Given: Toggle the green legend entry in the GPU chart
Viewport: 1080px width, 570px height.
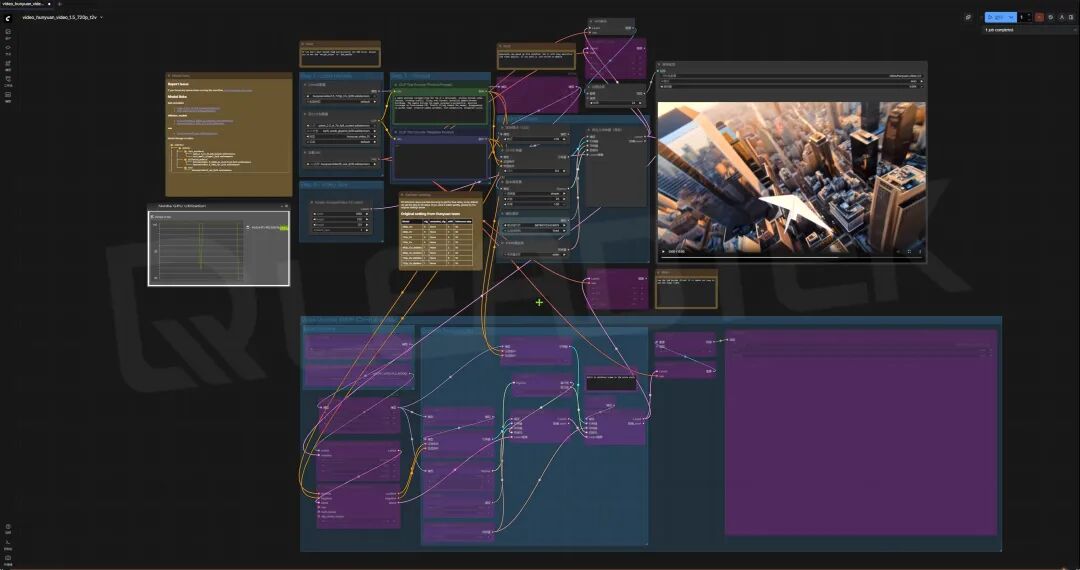Looking at the screenshot, I should point(267,228).
